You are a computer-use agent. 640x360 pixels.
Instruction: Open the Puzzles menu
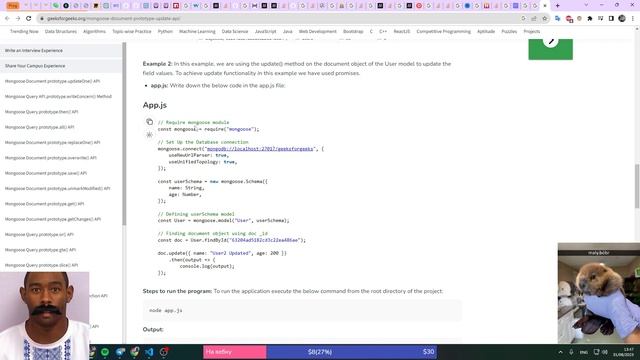point(509,31)
